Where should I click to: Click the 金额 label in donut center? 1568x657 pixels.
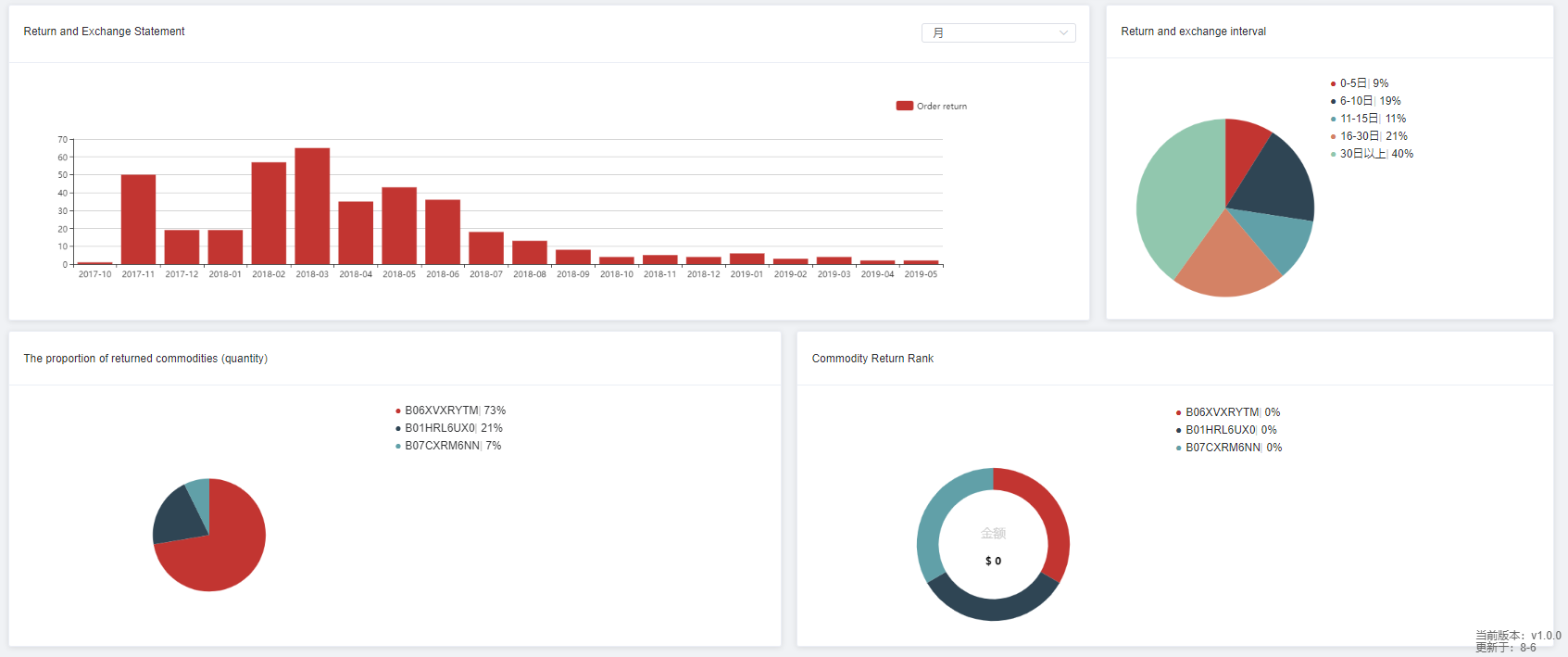(x=993, y=534)
